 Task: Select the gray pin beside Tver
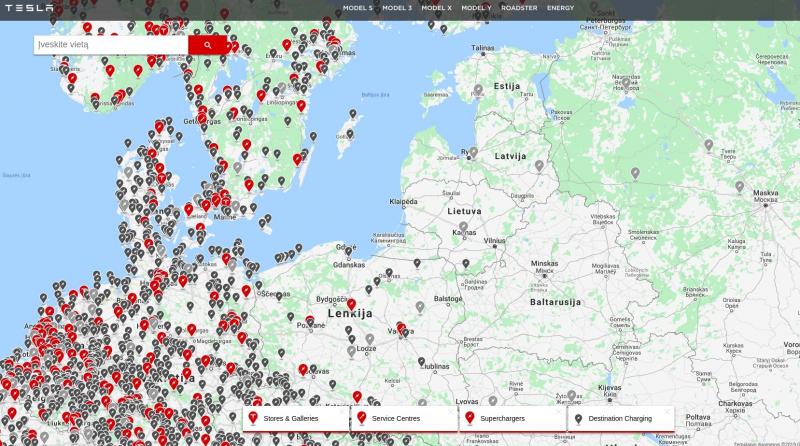tap(709, 145)
